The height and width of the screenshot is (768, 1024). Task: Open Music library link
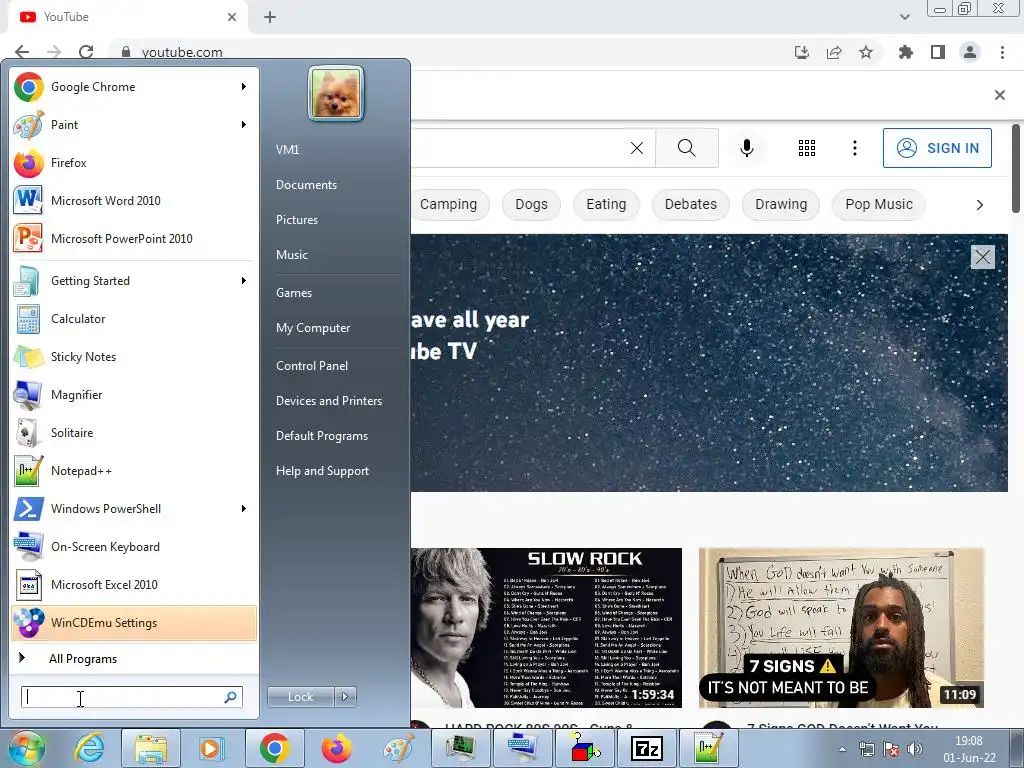tap(291, 255)
